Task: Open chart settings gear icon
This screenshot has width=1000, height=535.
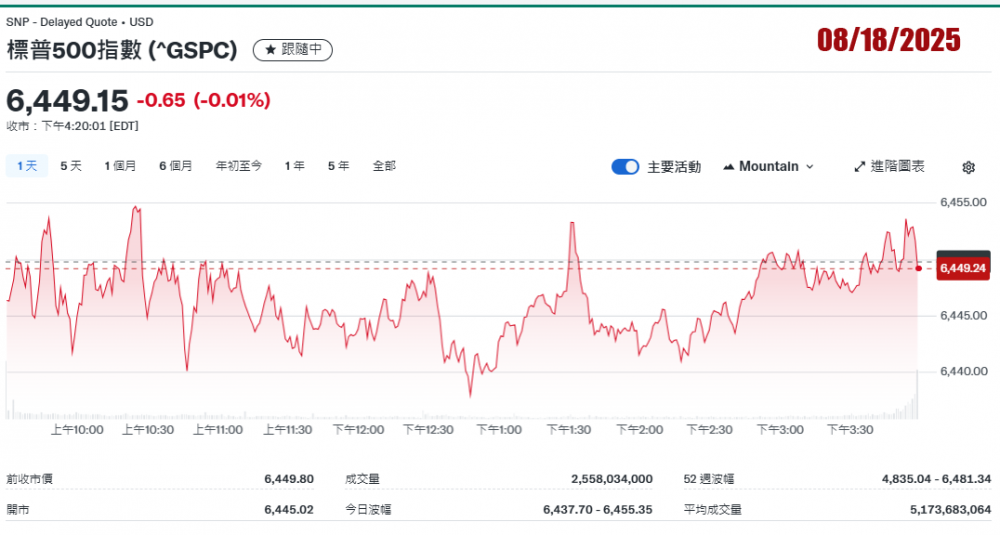Action: (968, 167)
